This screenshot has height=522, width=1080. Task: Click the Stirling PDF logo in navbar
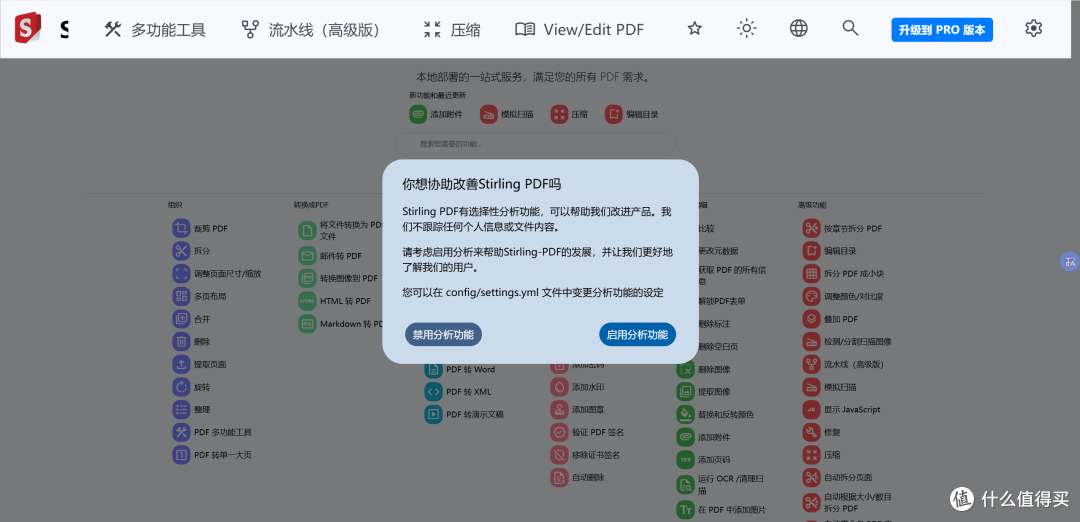[28, 29]
